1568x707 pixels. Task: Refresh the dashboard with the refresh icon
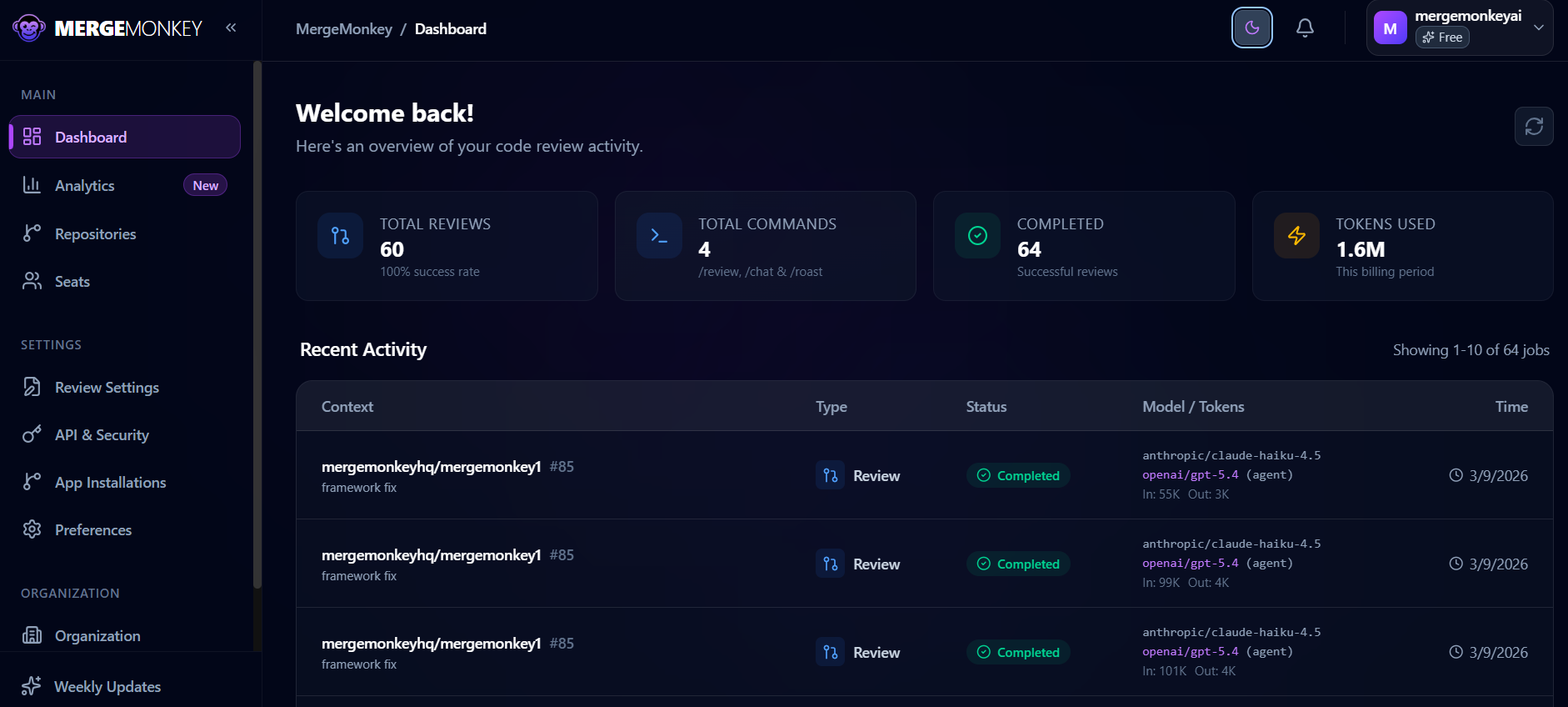coord(1533,126)
